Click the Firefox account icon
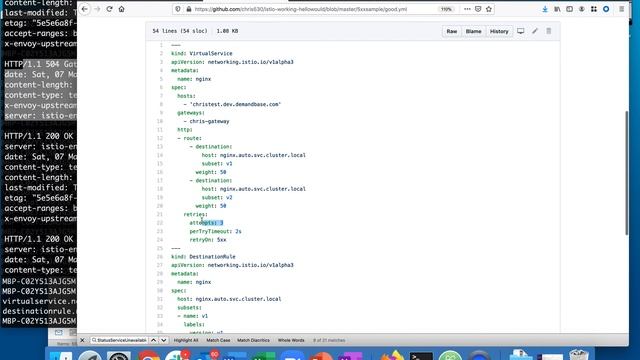640x360 pixels. click(x=582, y=9)
